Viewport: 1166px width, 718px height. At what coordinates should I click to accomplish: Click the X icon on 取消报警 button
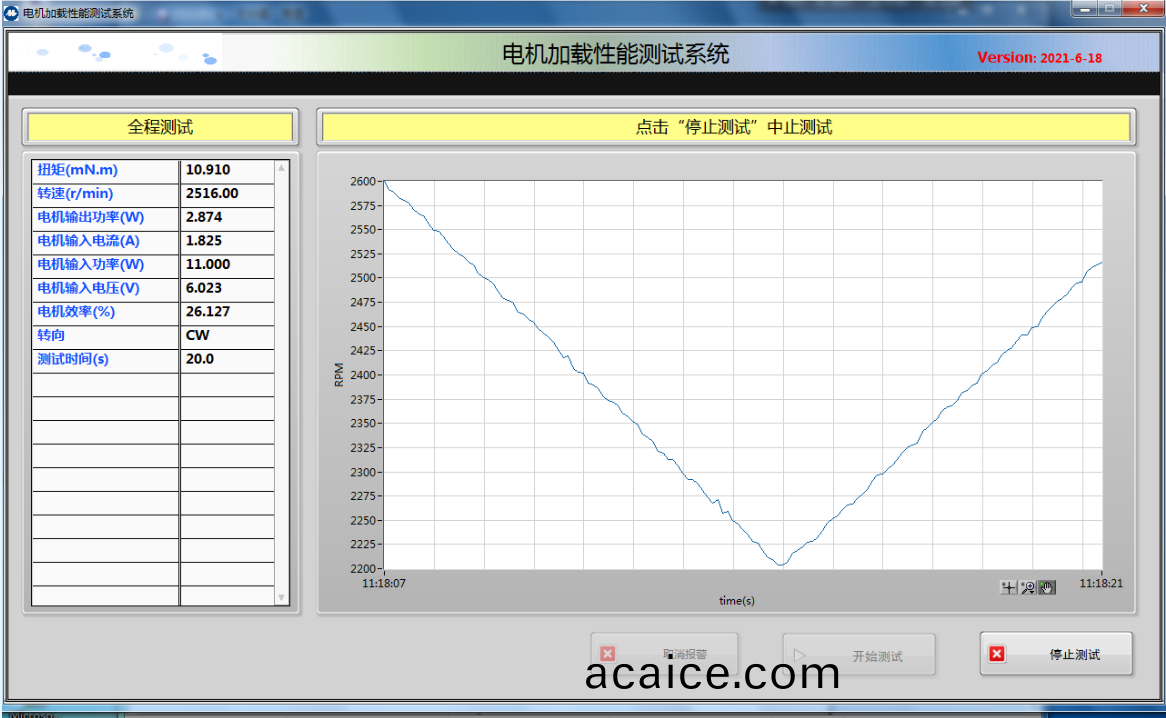[607, 654]
